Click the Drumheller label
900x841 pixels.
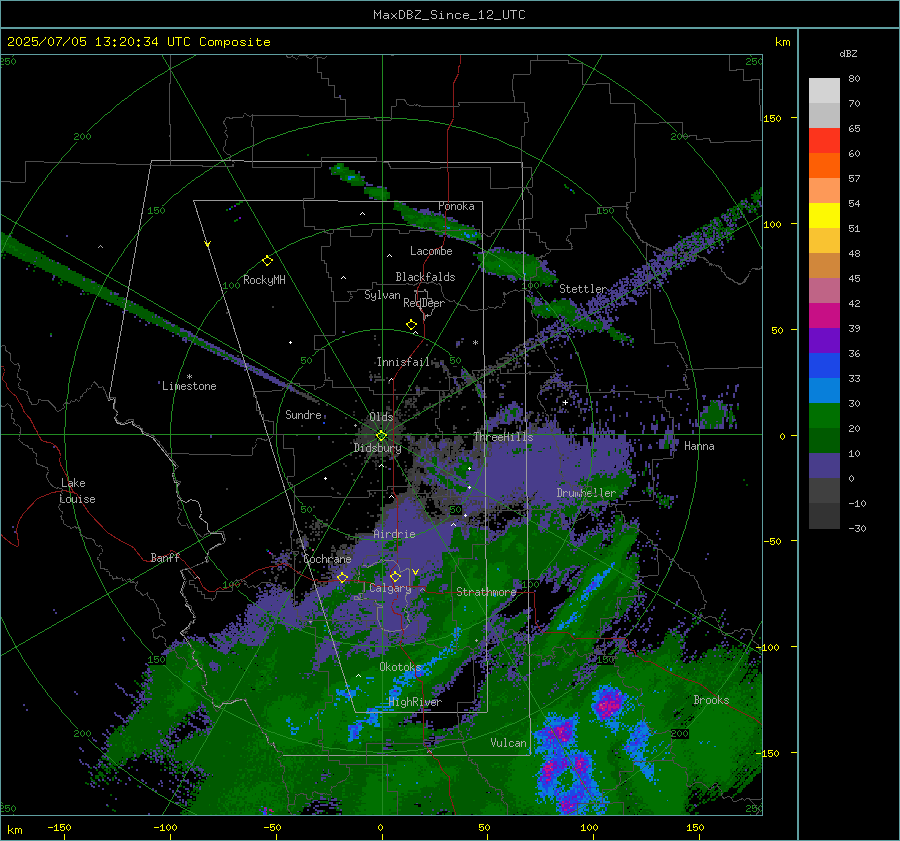586,493
